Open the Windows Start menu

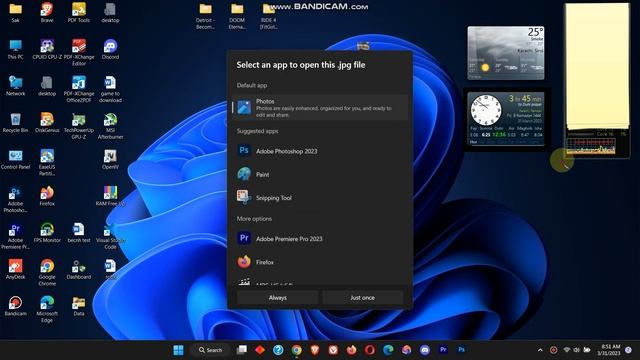point(178,350)
